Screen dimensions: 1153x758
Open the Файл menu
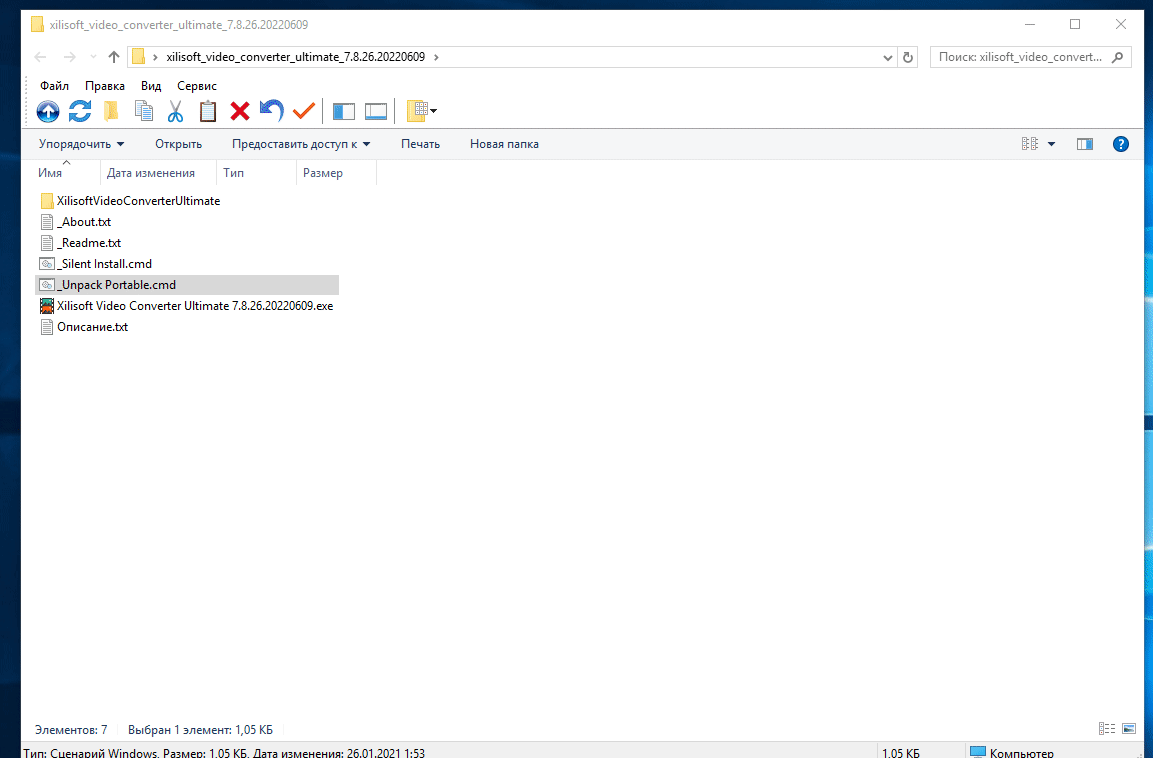click(54, 86)
